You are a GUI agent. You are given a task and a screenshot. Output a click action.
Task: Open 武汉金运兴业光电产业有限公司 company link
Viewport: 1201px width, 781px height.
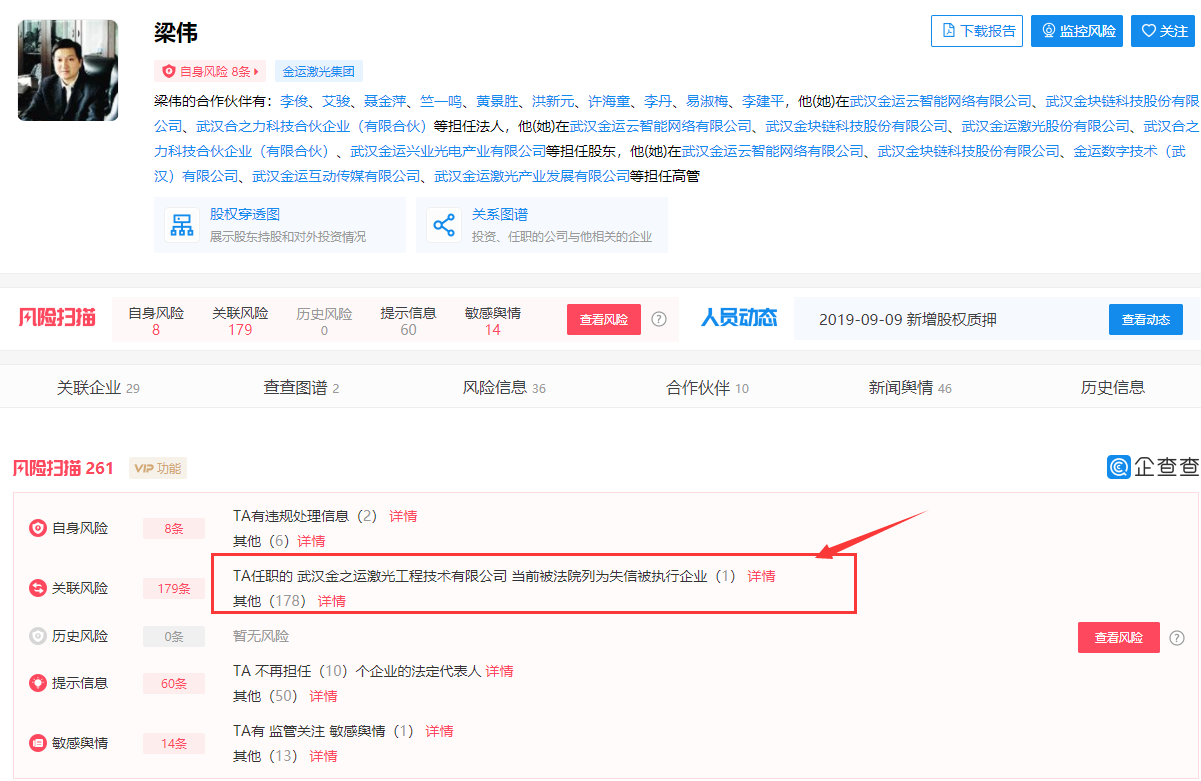[x=448, y=152]
